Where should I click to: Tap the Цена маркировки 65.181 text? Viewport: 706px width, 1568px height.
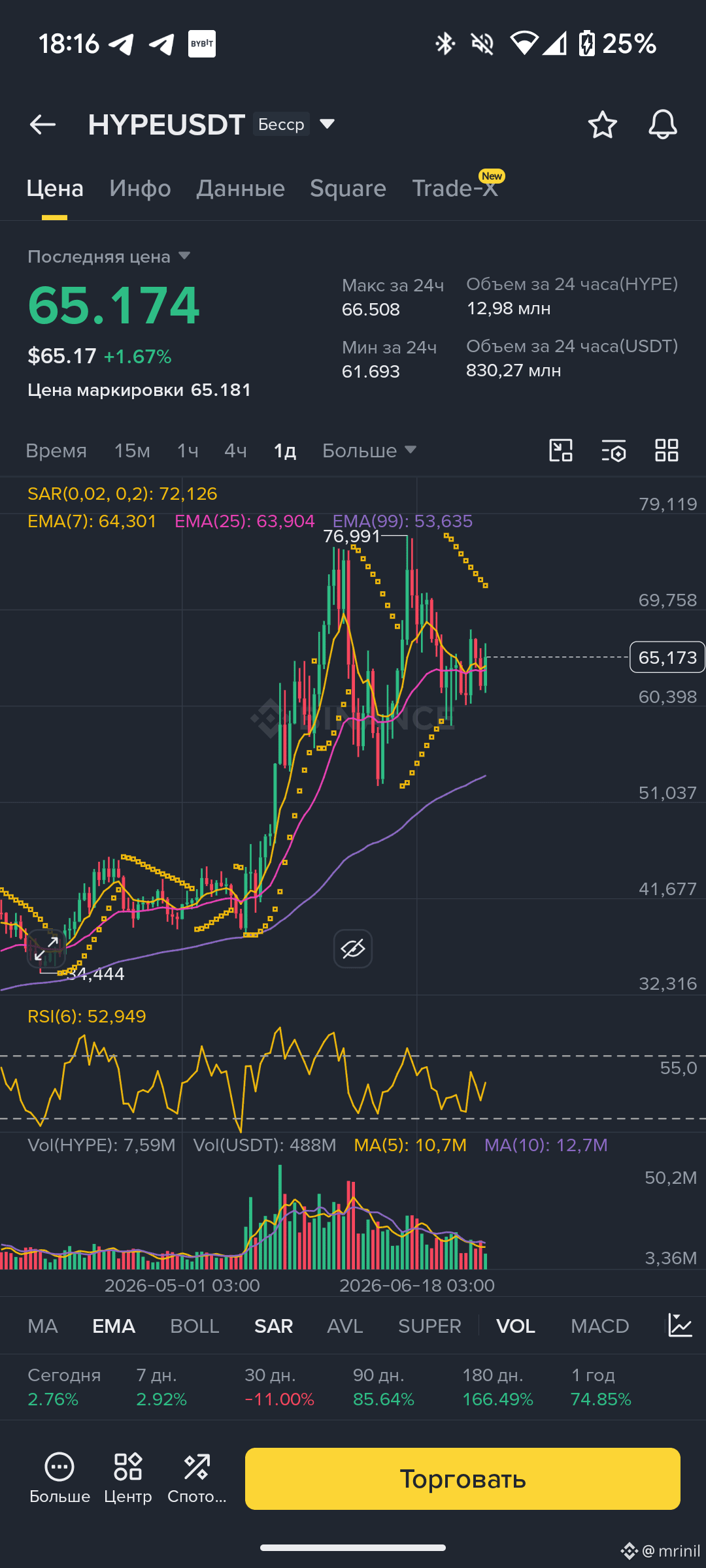click(x=139, y=390)
